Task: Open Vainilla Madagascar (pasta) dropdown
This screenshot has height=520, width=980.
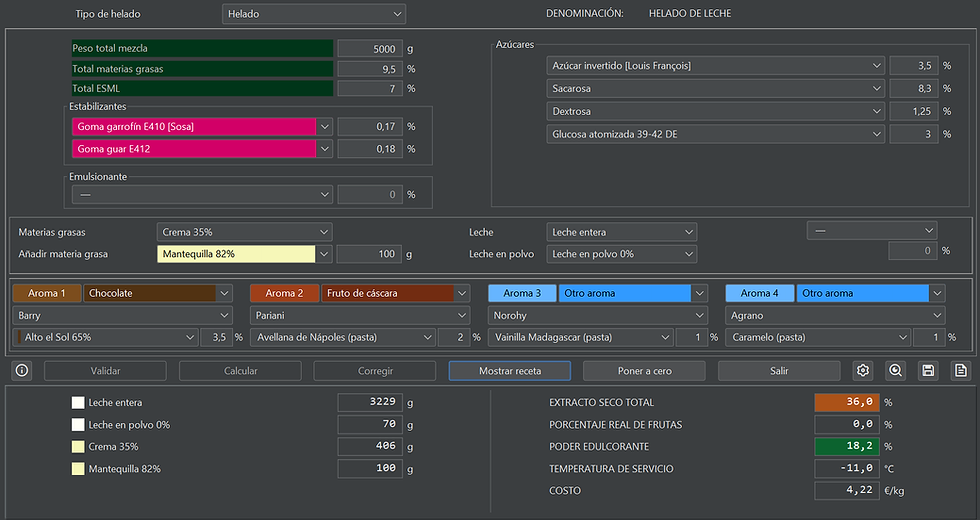Action: coord(581,338)
